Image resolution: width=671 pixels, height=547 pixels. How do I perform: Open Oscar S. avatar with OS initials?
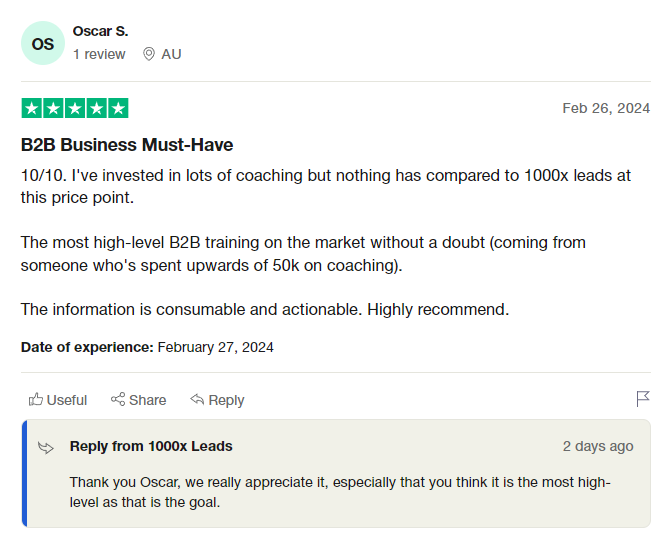tap(43, 44)
